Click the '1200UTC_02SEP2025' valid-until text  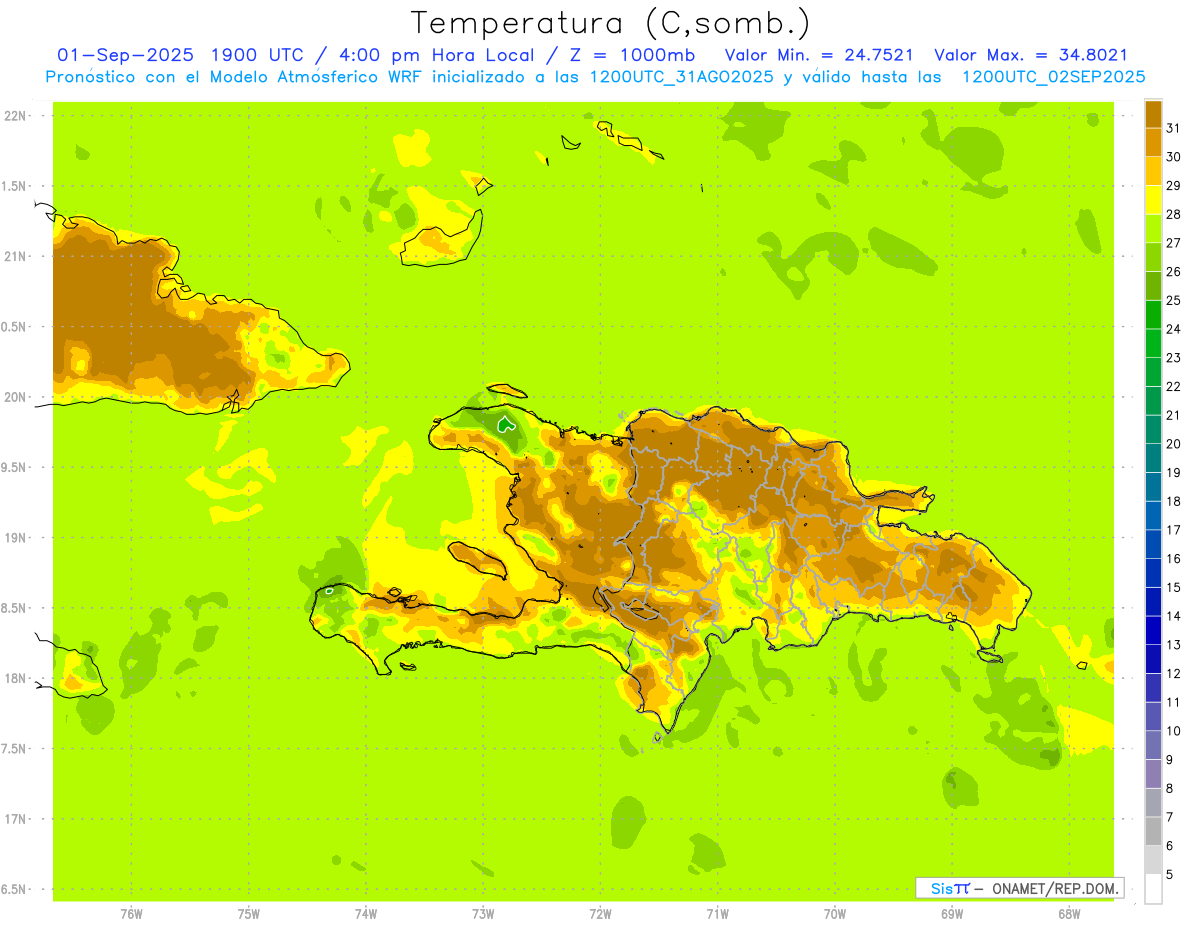click(x=1053, y=77)
